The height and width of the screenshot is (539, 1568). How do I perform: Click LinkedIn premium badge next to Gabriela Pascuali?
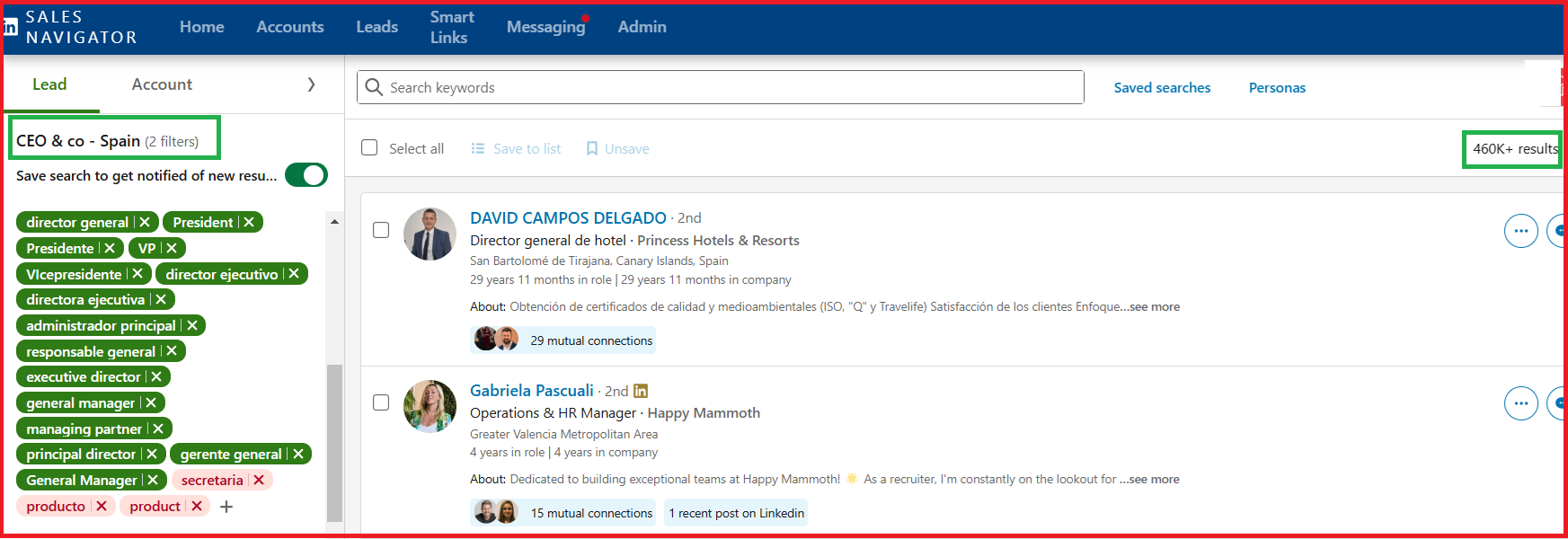[x=641, y=391]
